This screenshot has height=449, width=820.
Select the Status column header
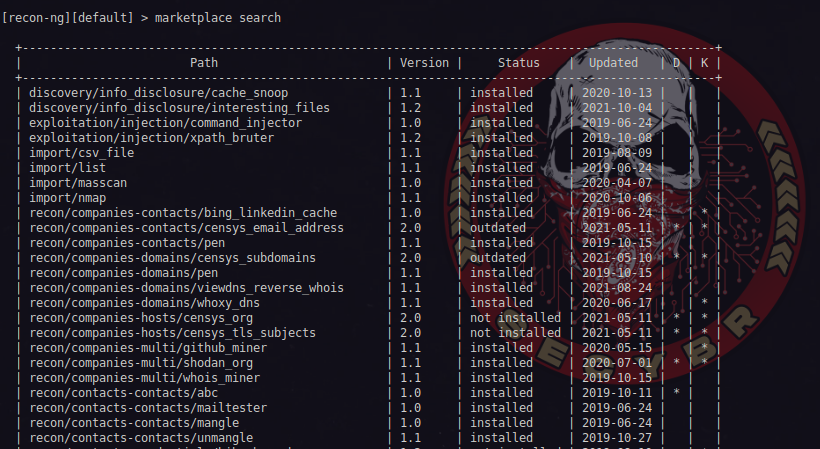tap(518, 62)
